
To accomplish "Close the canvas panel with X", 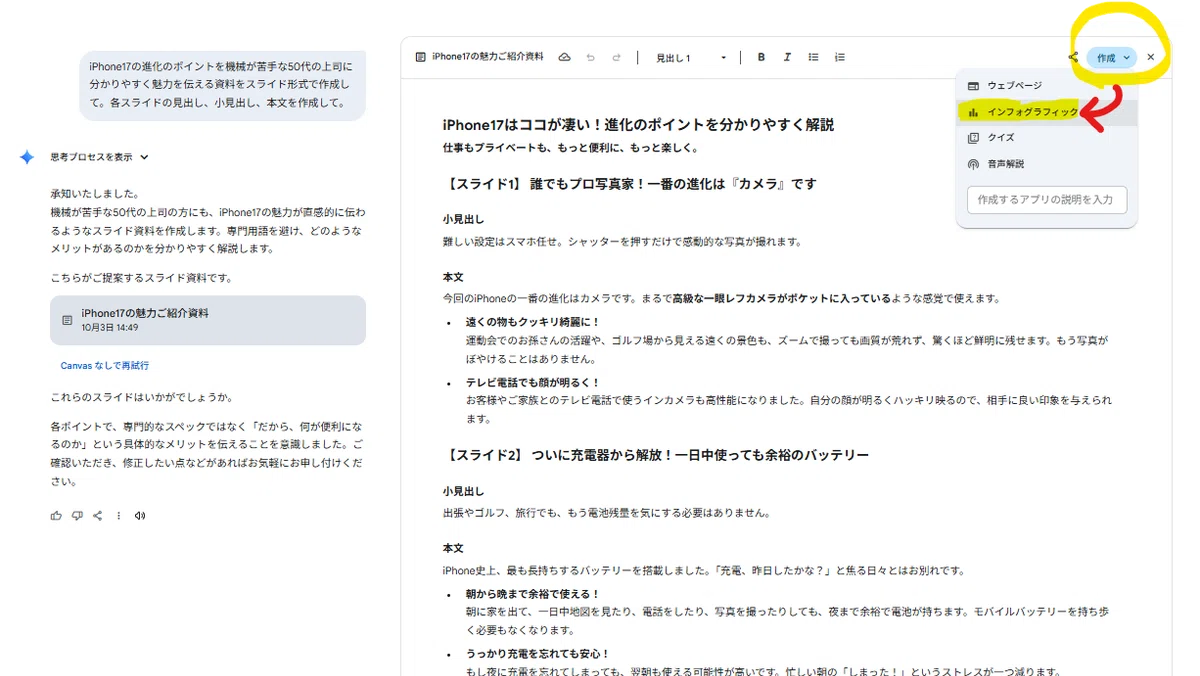I will 1151,58.
